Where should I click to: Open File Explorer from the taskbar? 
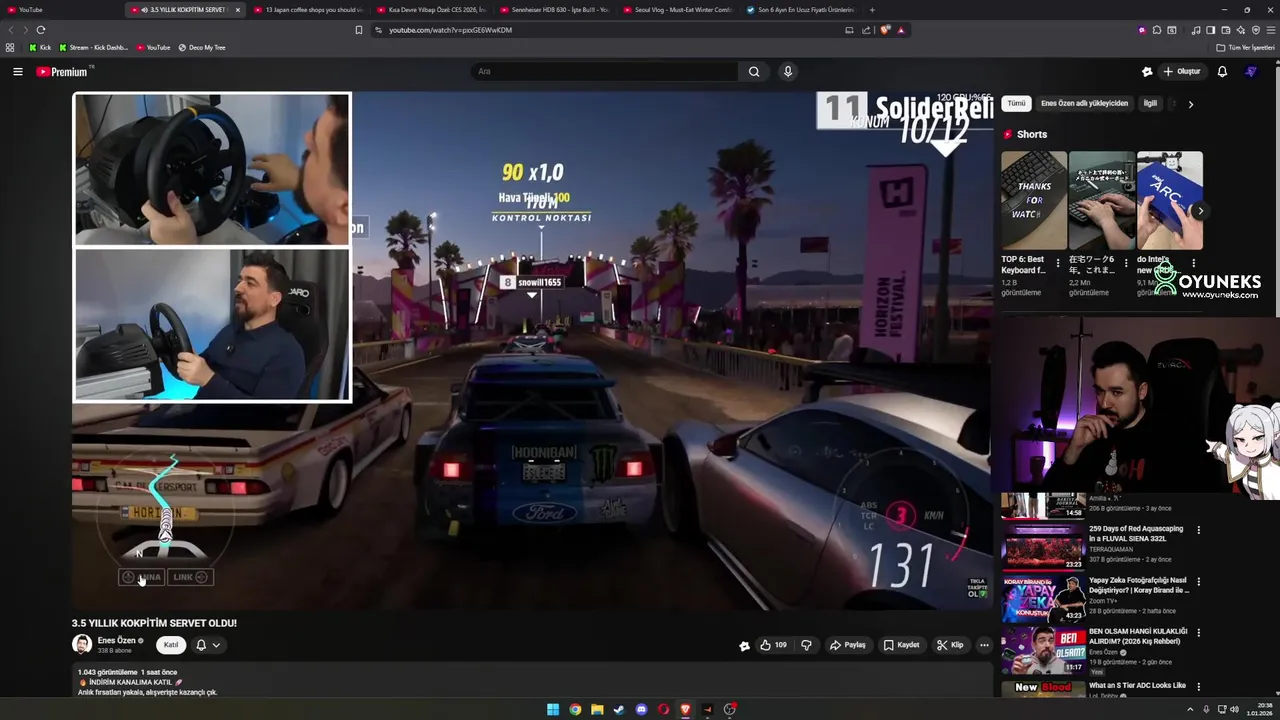(597, 709)
